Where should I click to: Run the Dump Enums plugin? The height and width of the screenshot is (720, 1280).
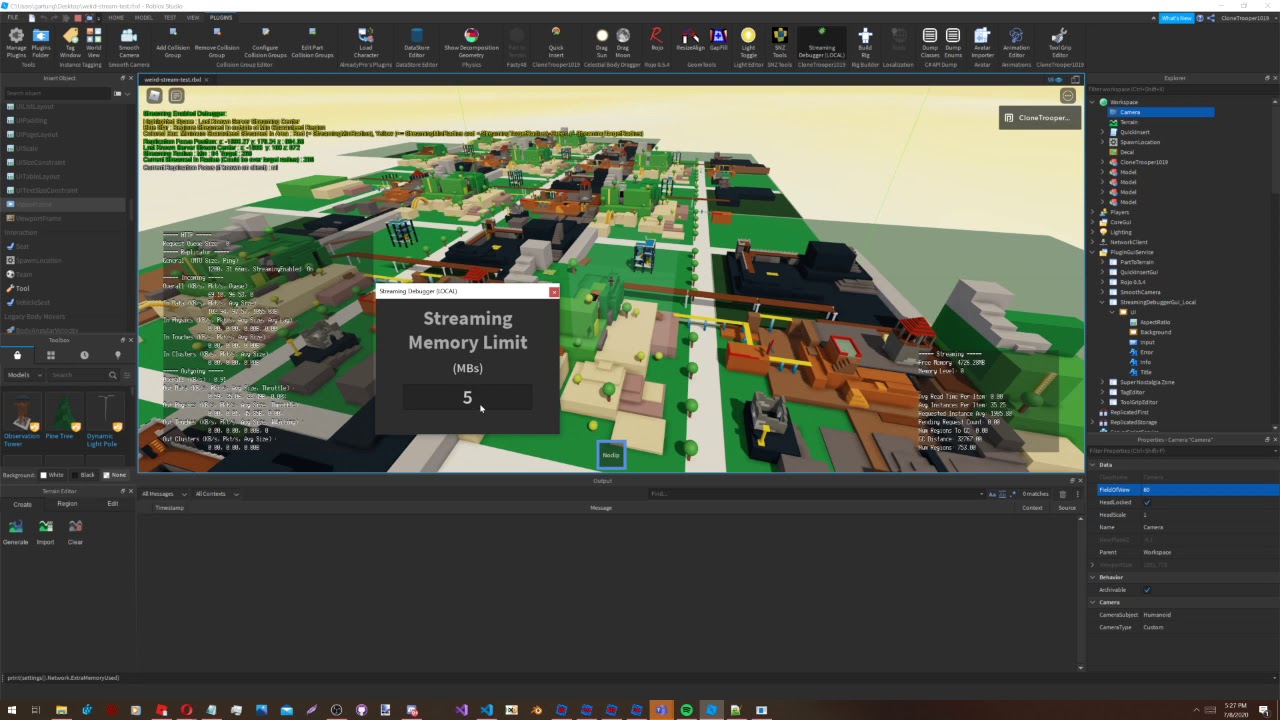coord(953,42)
